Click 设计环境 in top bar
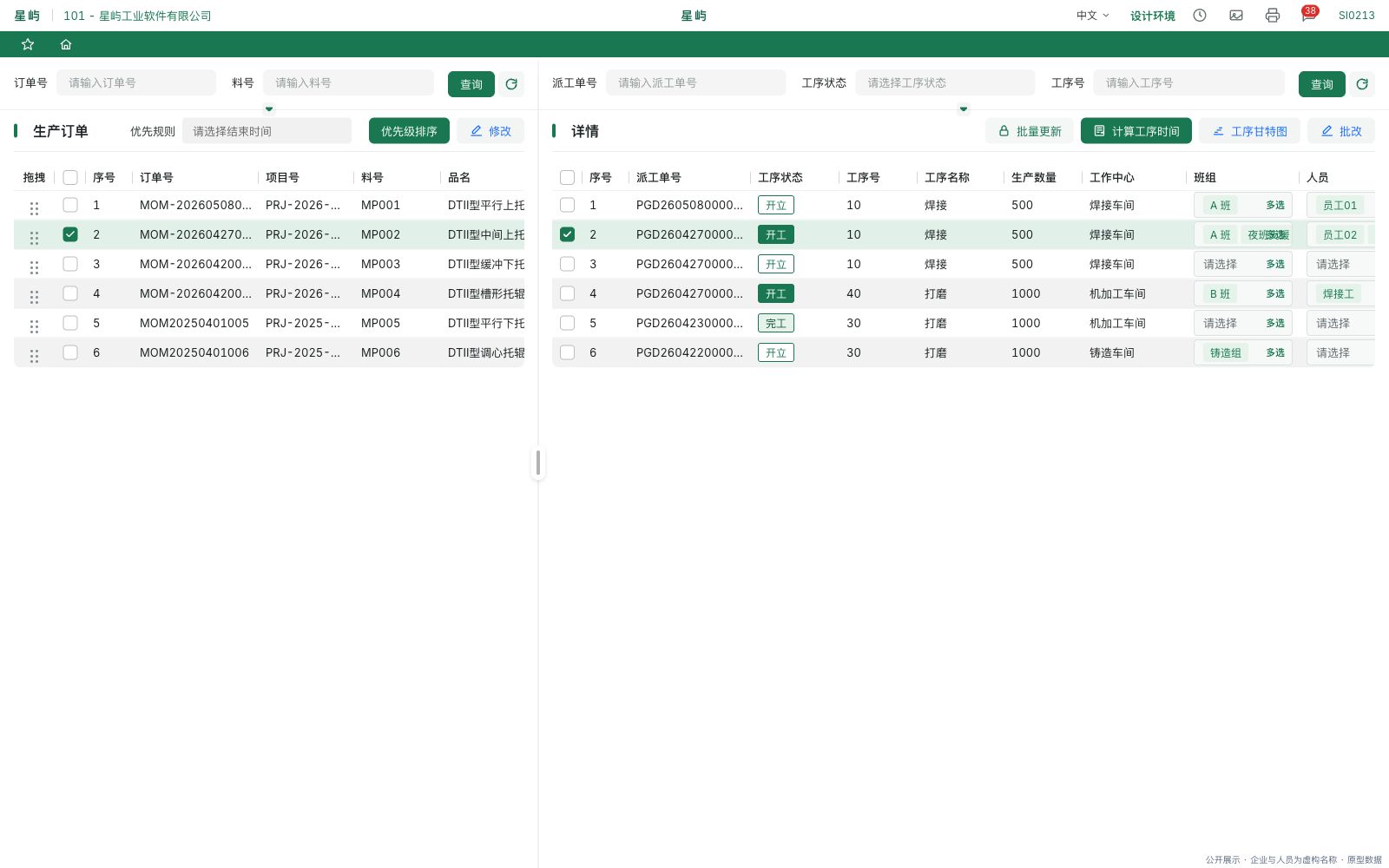The image size is (1389, 868). pos(1152,16)
